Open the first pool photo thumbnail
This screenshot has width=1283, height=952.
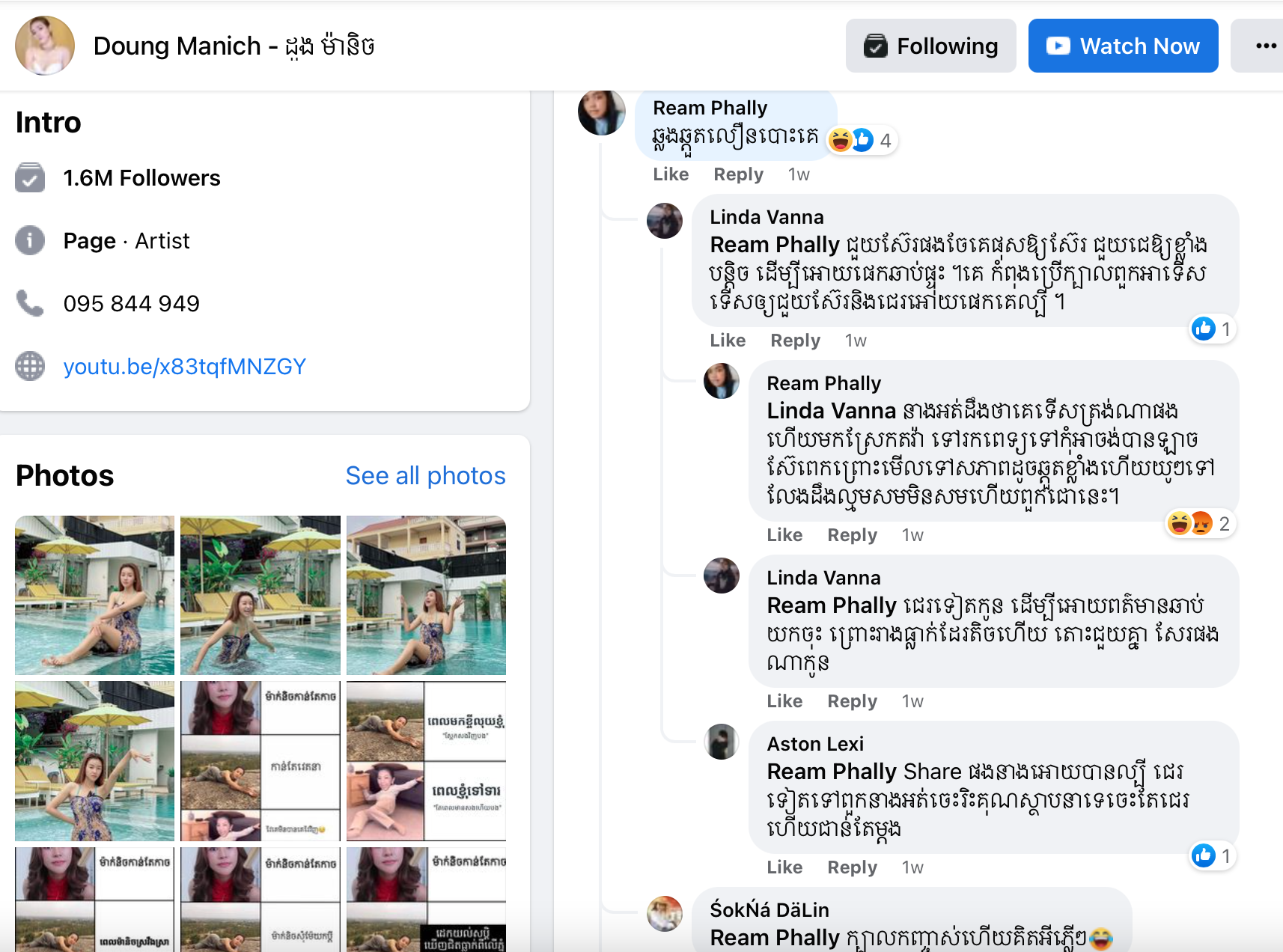pos(94,595)
